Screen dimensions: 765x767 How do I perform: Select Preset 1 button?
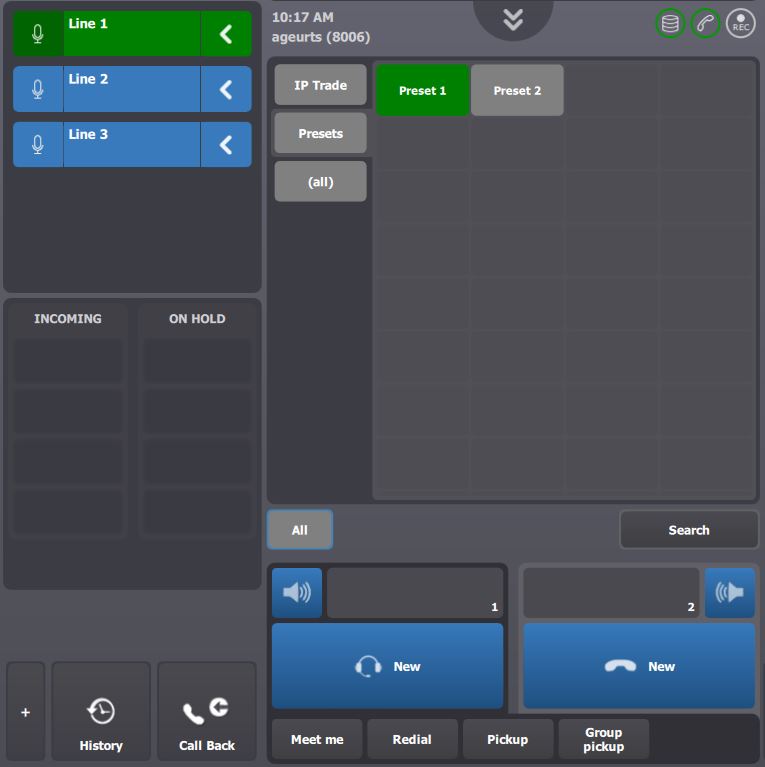click(x=423, y=90)
